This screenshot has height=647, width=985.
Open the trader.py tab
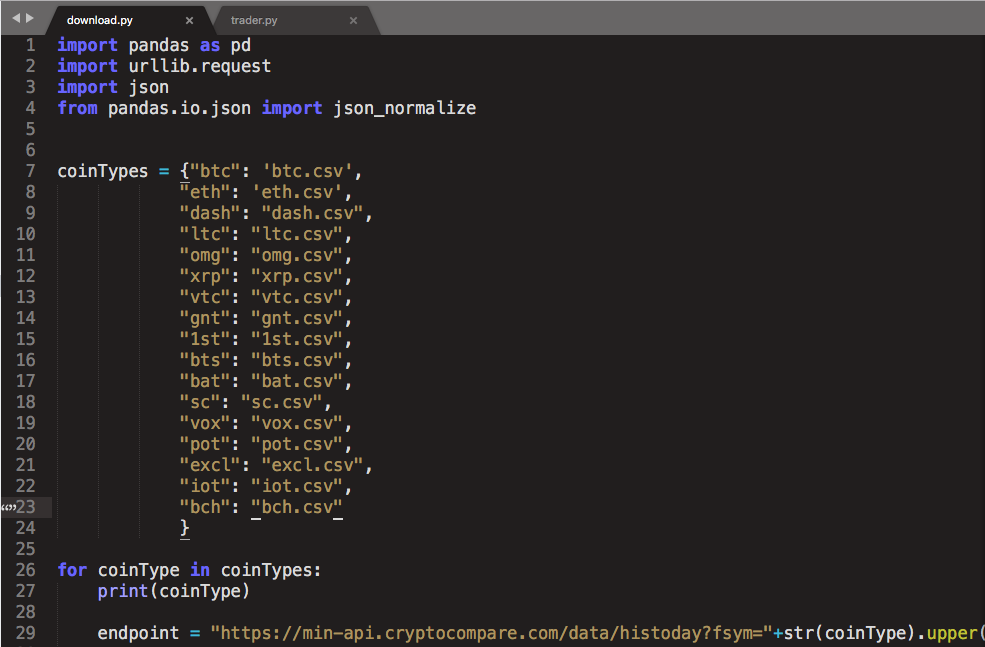pyautogui.click(x=254, y=20)
